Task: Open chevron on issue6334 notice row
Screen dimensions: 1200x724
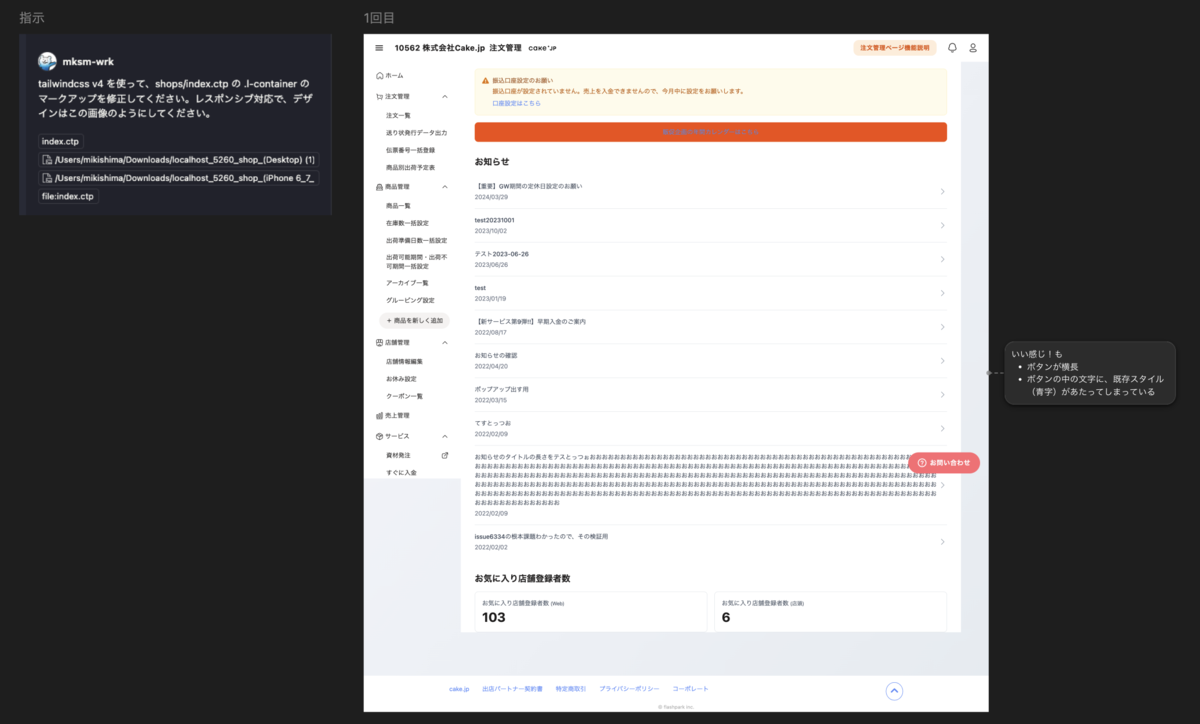Action: 942,542
